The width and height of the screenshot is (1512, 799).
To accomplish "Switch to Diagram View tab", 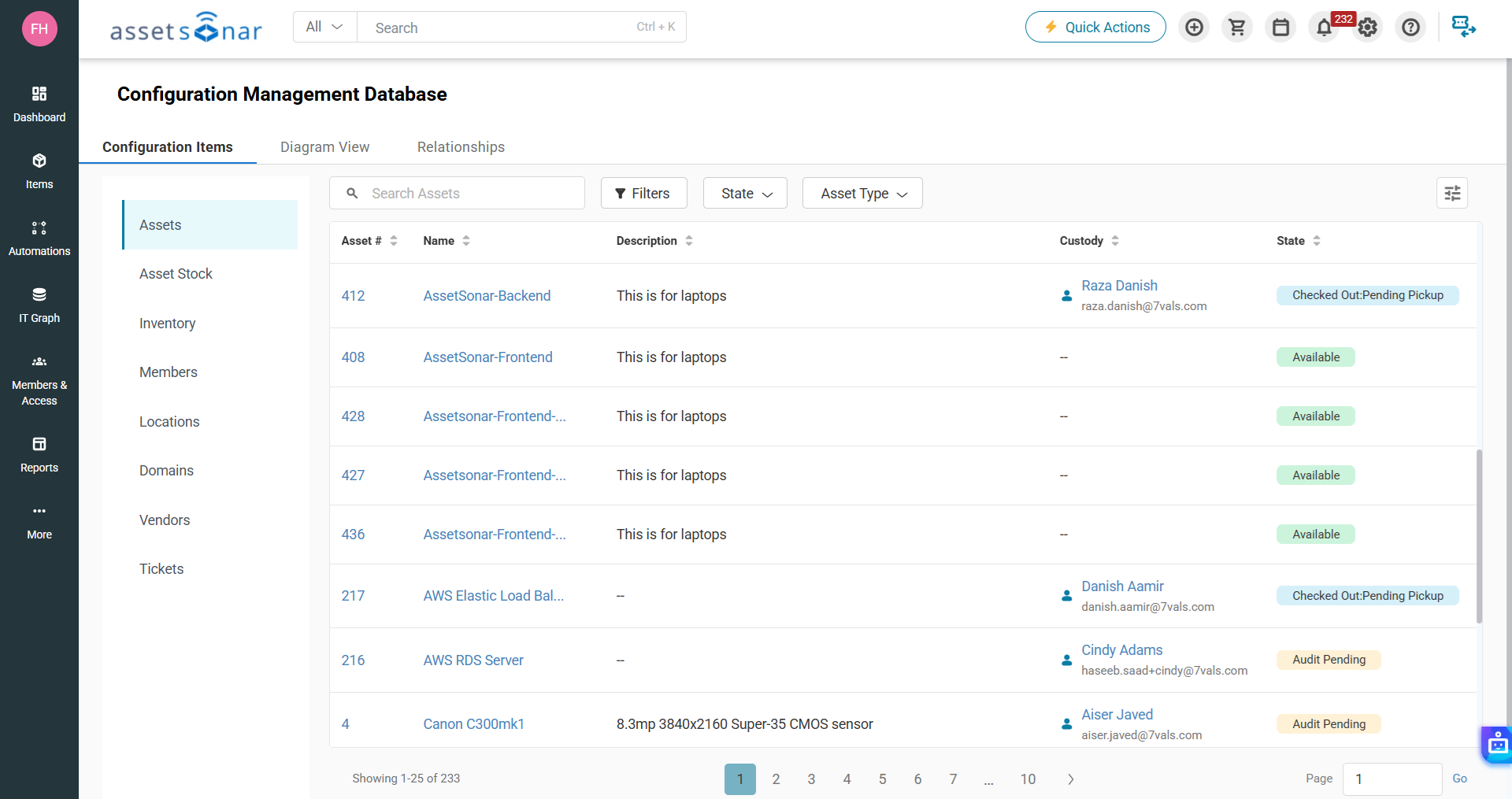I will tap(324, 147).
